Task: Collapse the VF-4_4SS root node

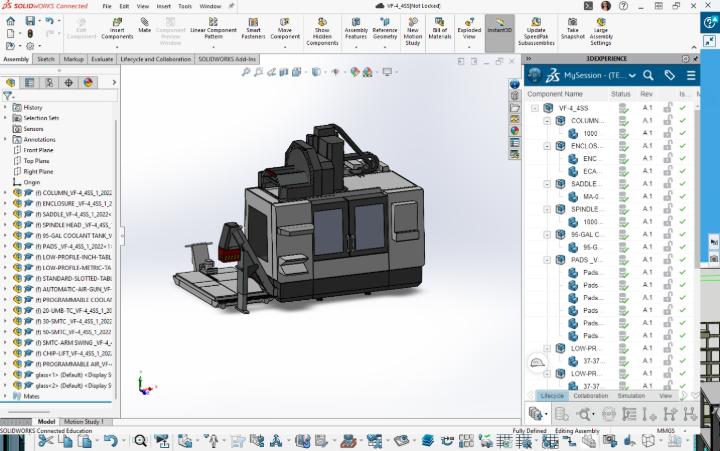Action: (535, 107)
